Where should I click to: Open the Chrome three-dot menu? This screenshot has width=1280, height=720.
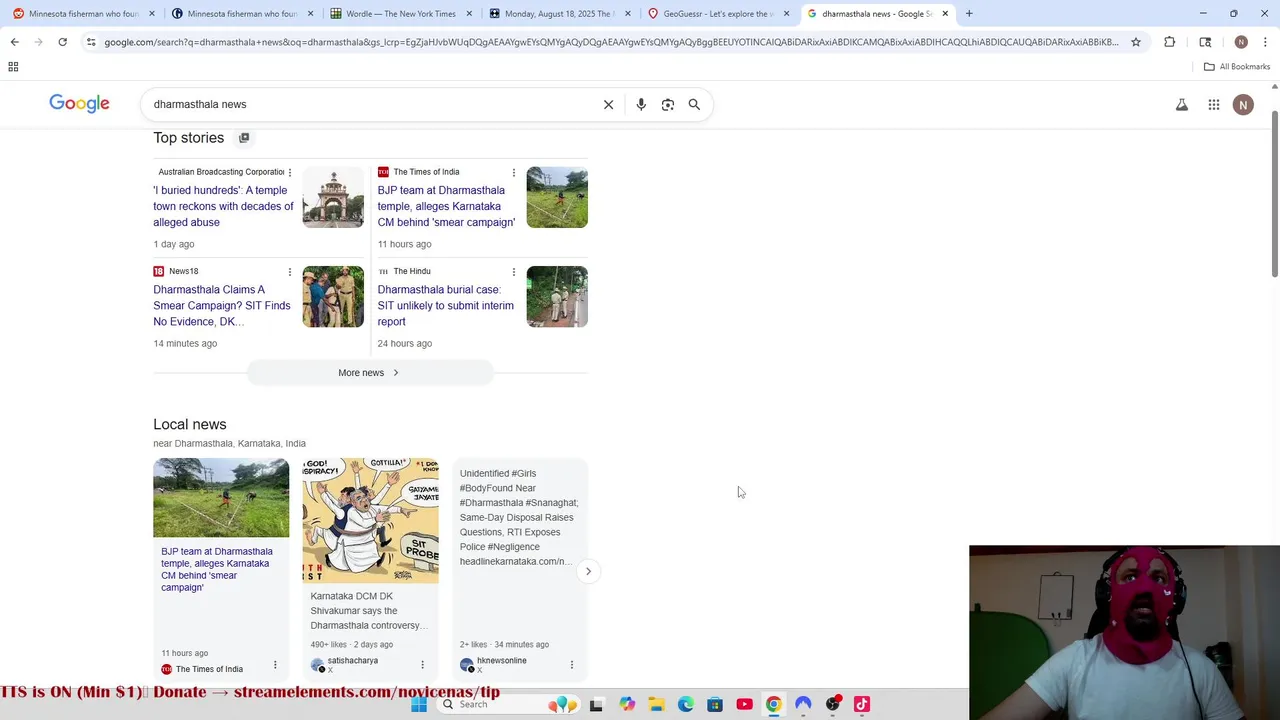(x=1265, y=42)
